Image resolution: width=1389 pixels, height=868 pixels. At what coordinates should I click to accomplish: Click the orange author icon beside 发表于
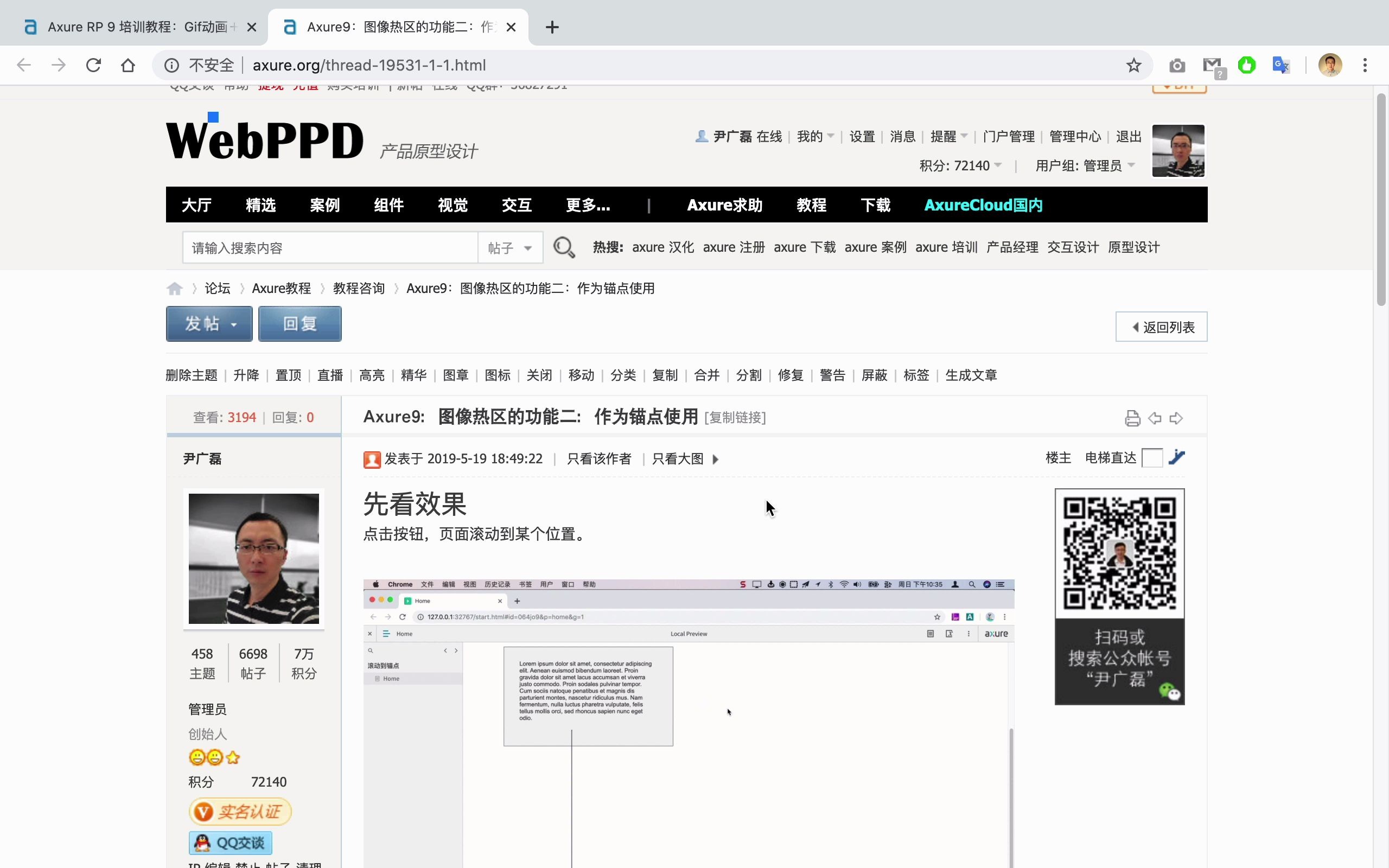(372, 459)
